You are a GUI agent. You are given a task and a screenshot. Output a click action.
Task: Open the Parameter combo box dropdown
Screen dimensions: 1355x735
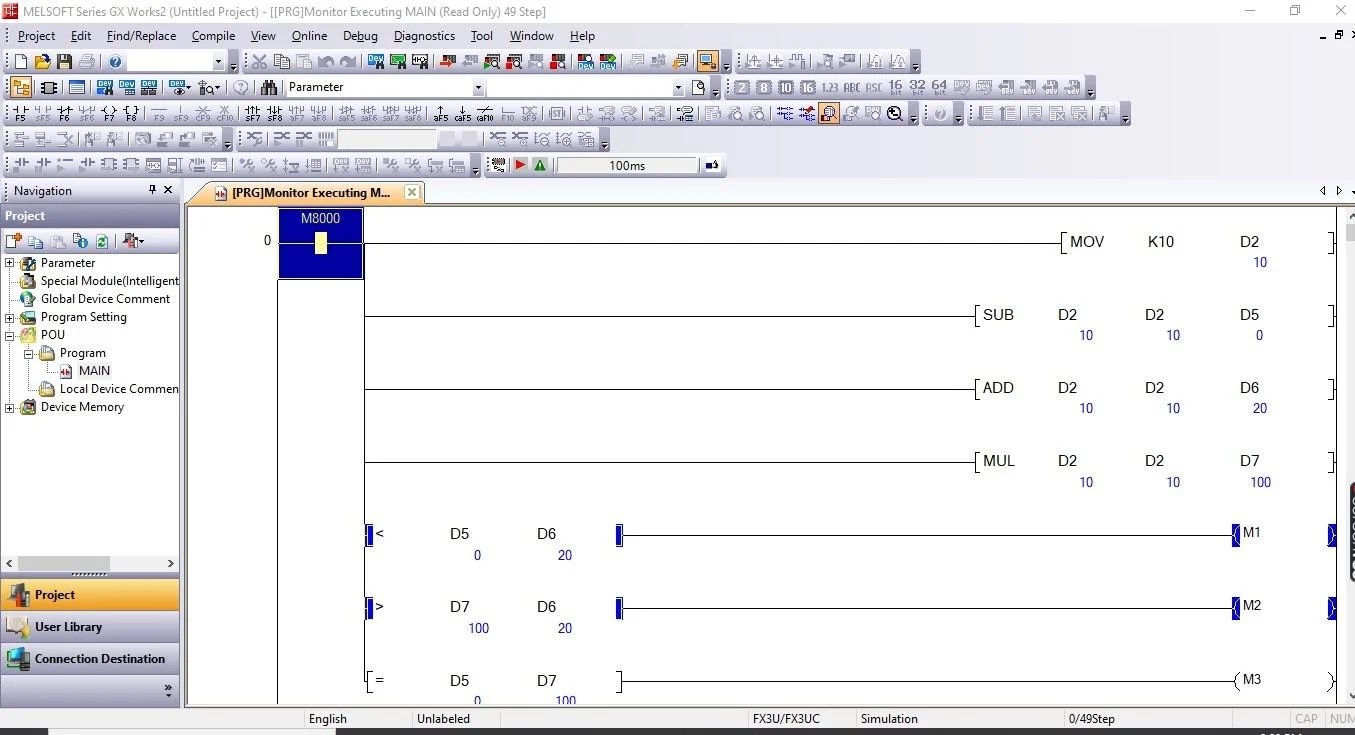point(477,88)
